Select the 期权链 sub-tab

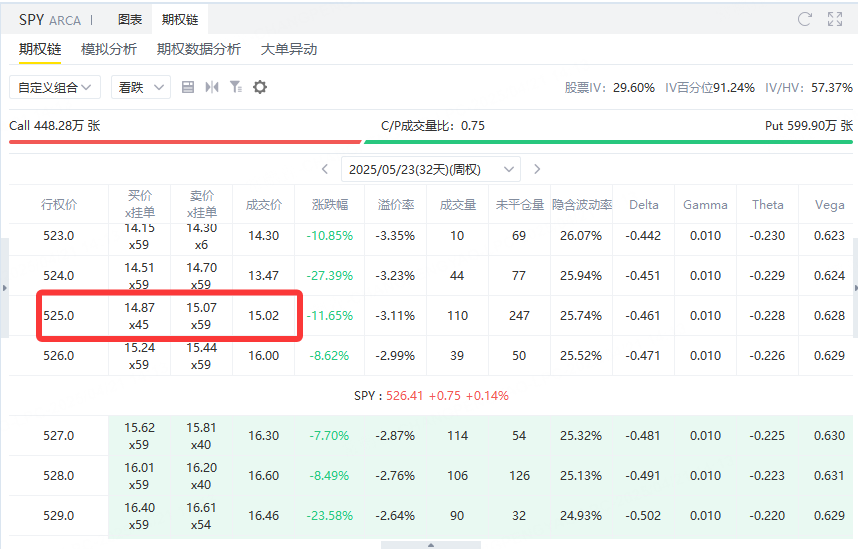click(39, 49)
